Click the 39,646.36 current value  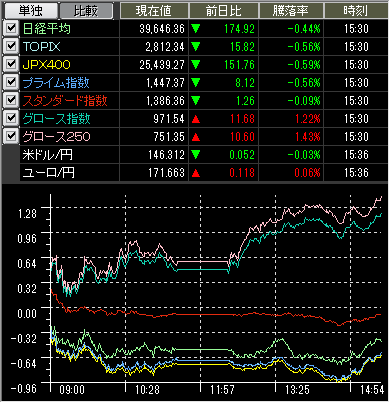coord(162,29)
